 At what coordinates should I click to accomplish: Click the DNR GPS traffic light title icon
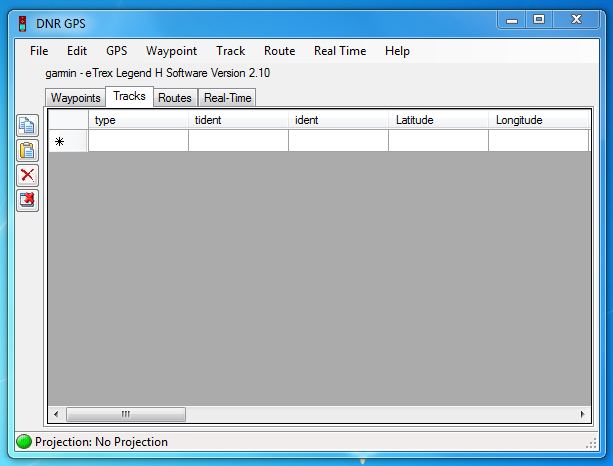(23, 23)
